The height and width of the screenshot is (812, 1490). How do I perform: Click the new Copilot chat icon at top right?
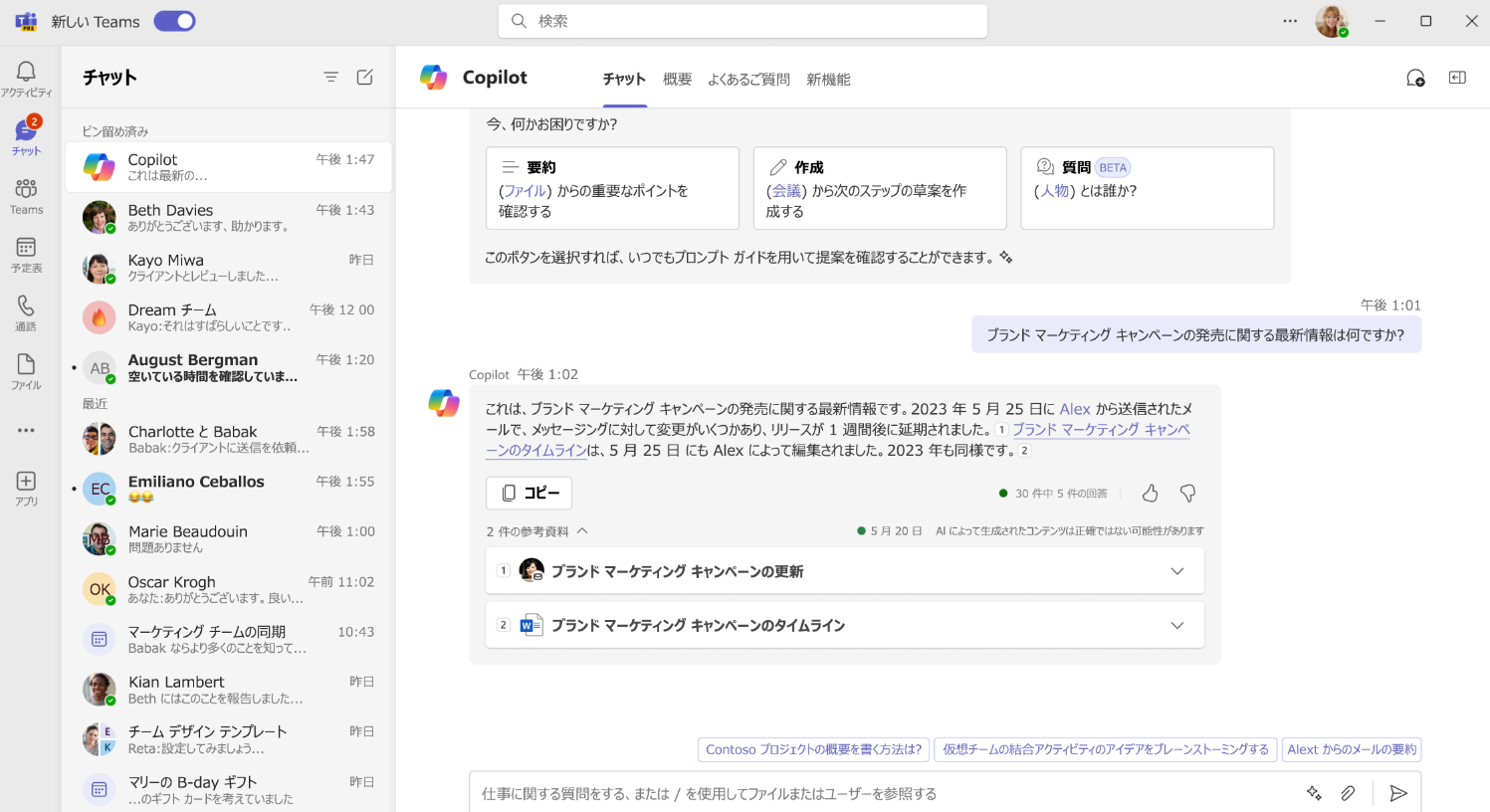coord(1415,78)
